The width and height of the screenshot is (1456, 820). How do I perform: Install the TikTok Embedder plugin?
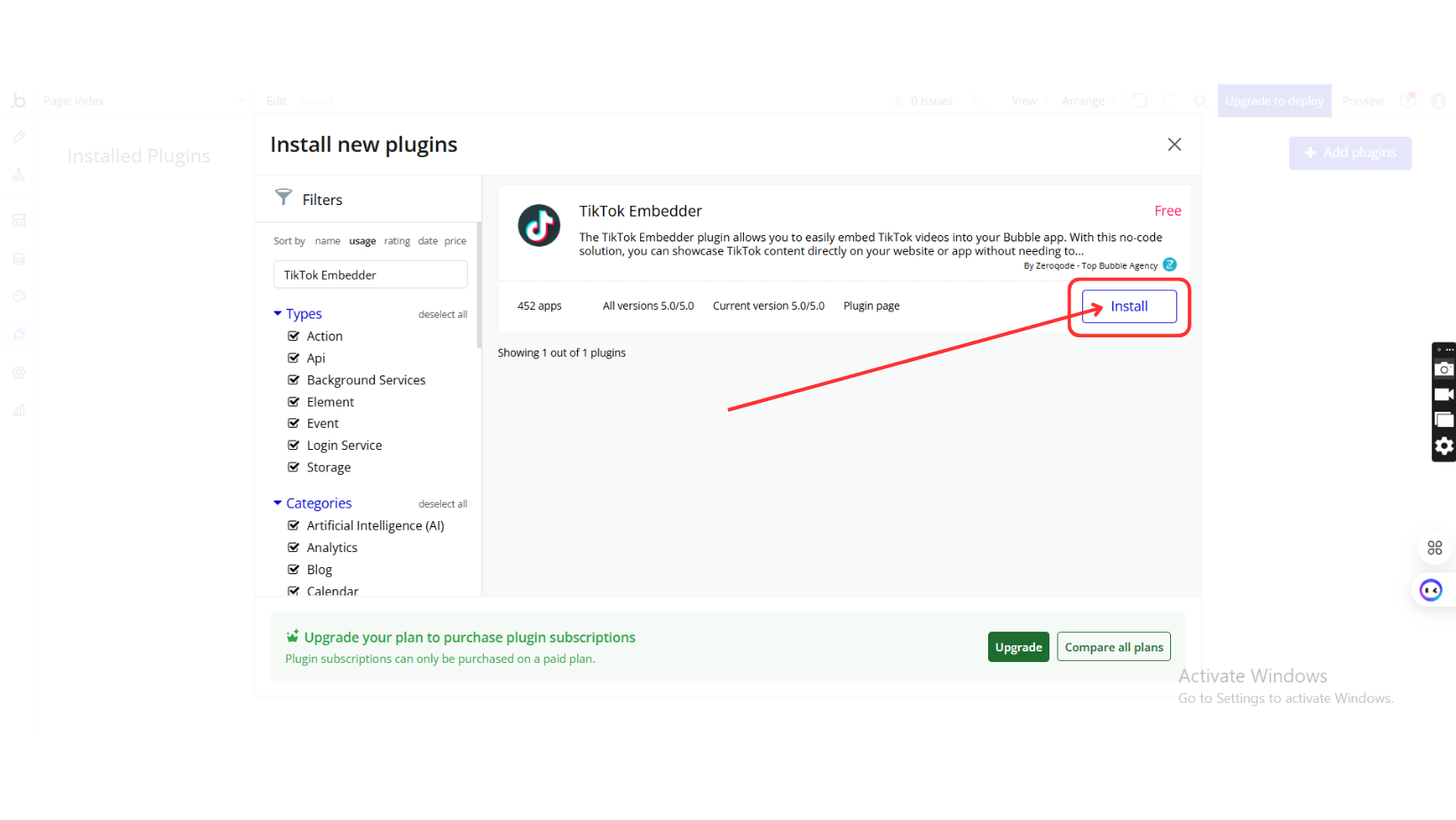(x=1128, y=306)
